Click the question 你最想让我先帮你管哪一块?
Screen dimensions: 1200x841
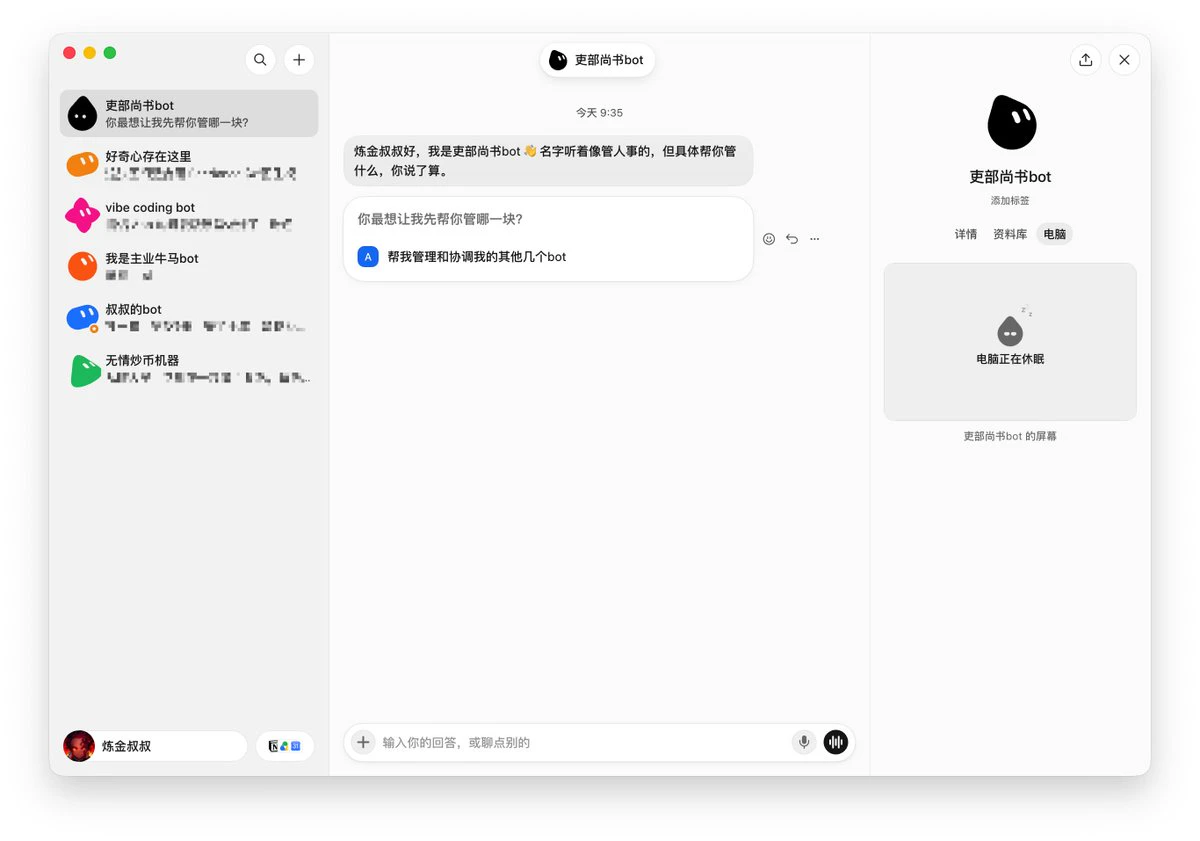pyautogui.click(x=440, y=219)
